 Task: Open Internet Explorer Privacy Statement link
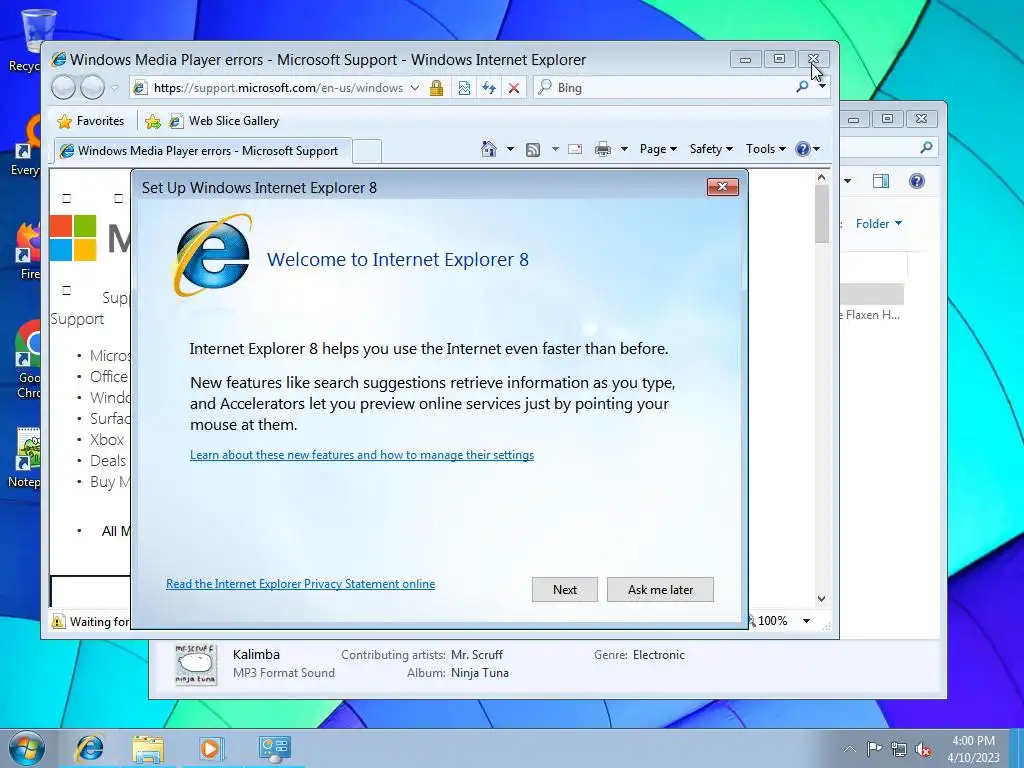pyautogui.click(x=300, y=584)
